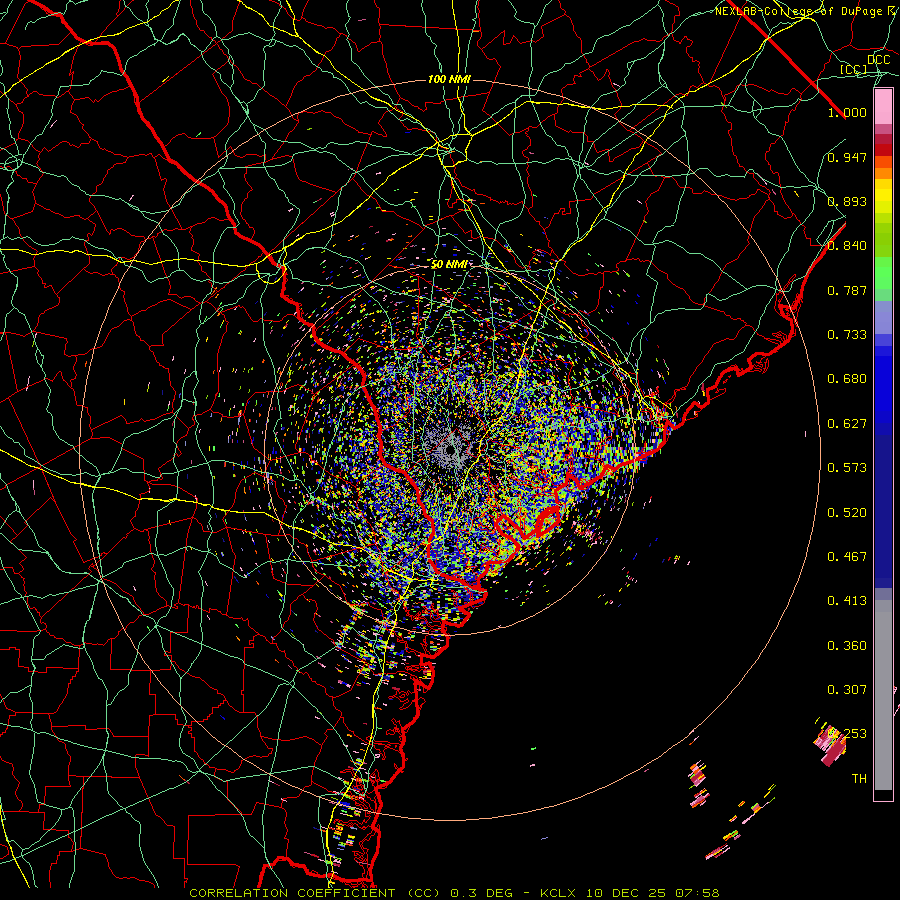This screenshot has width=900, height=900.
Task: Click the 0.467 legend value
Action: tap(847, 557)
